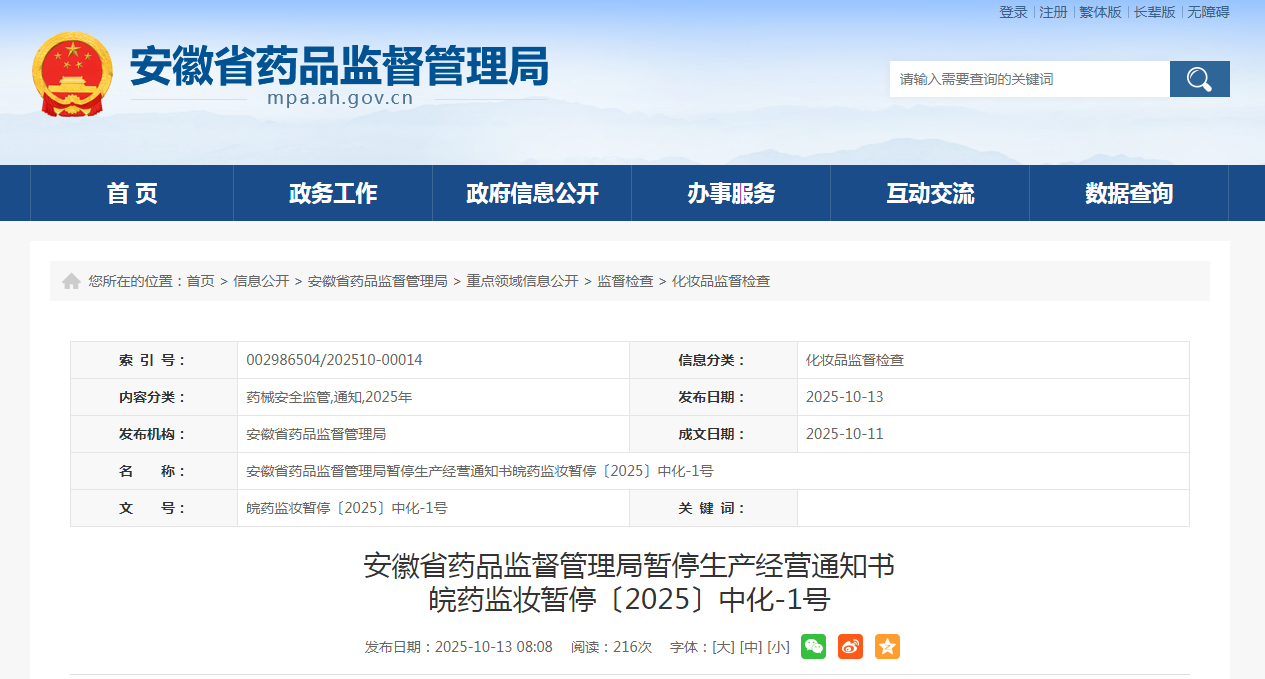Click the orange star favorites icon

click(887, 647)
